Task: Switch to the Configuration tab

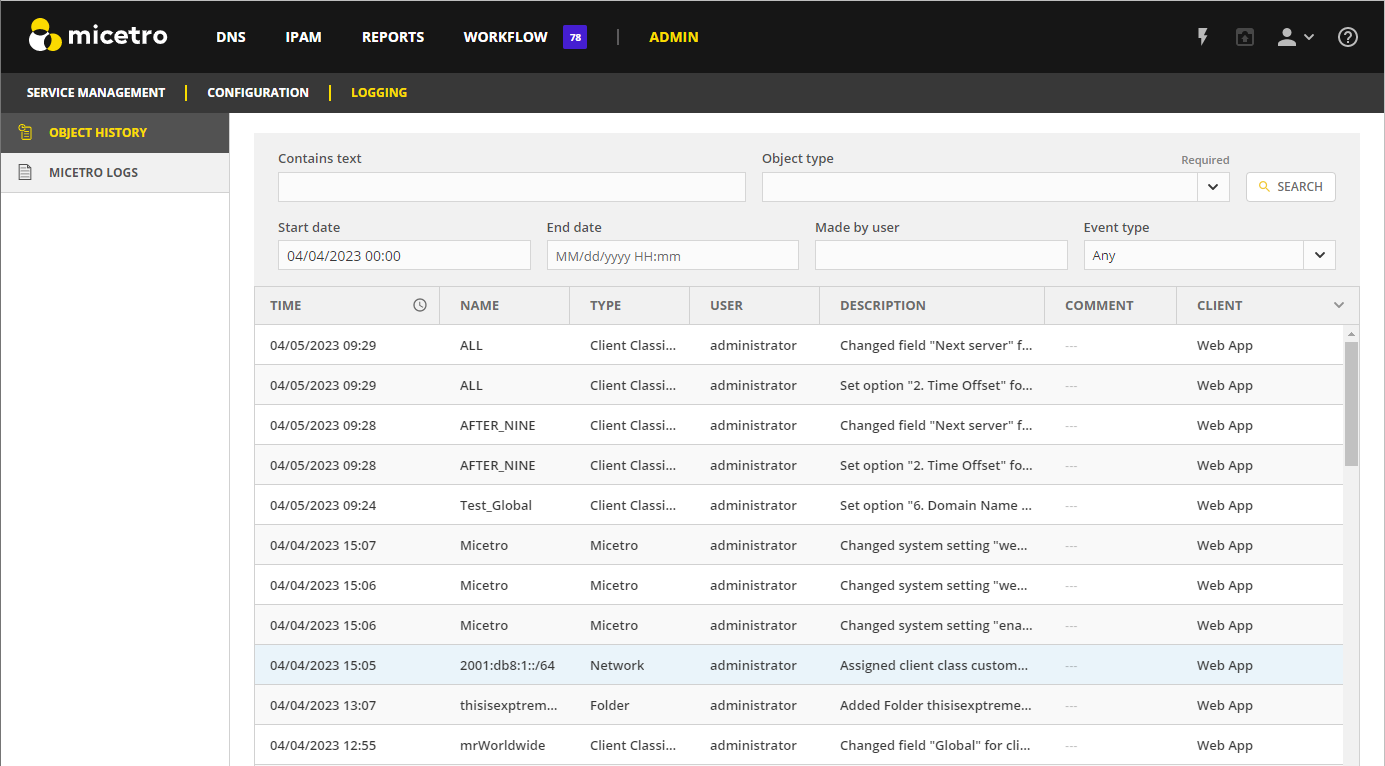Action: [258, 92]
